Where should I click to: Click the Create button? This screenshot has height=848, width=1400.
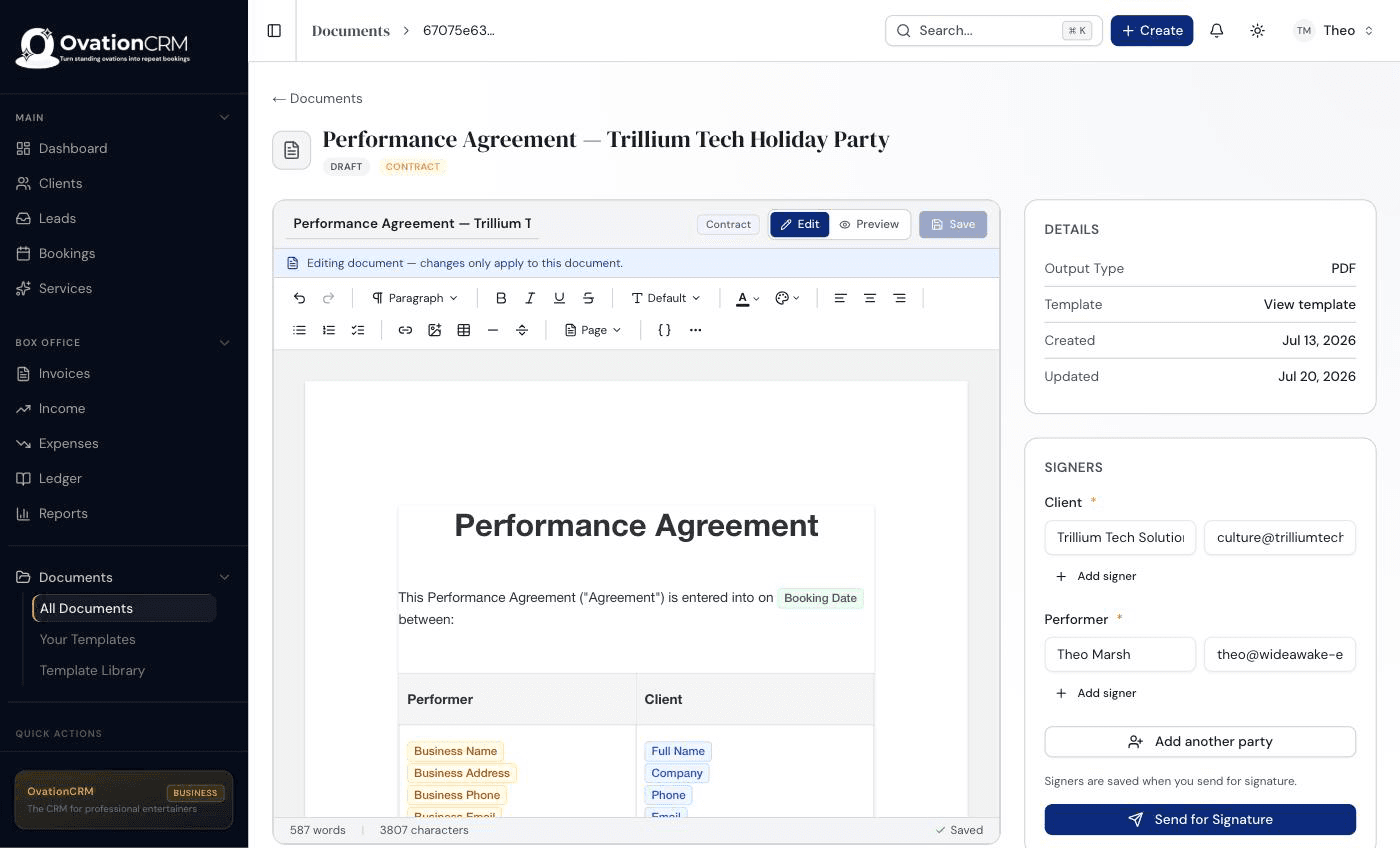click(x=1152, y=31)
